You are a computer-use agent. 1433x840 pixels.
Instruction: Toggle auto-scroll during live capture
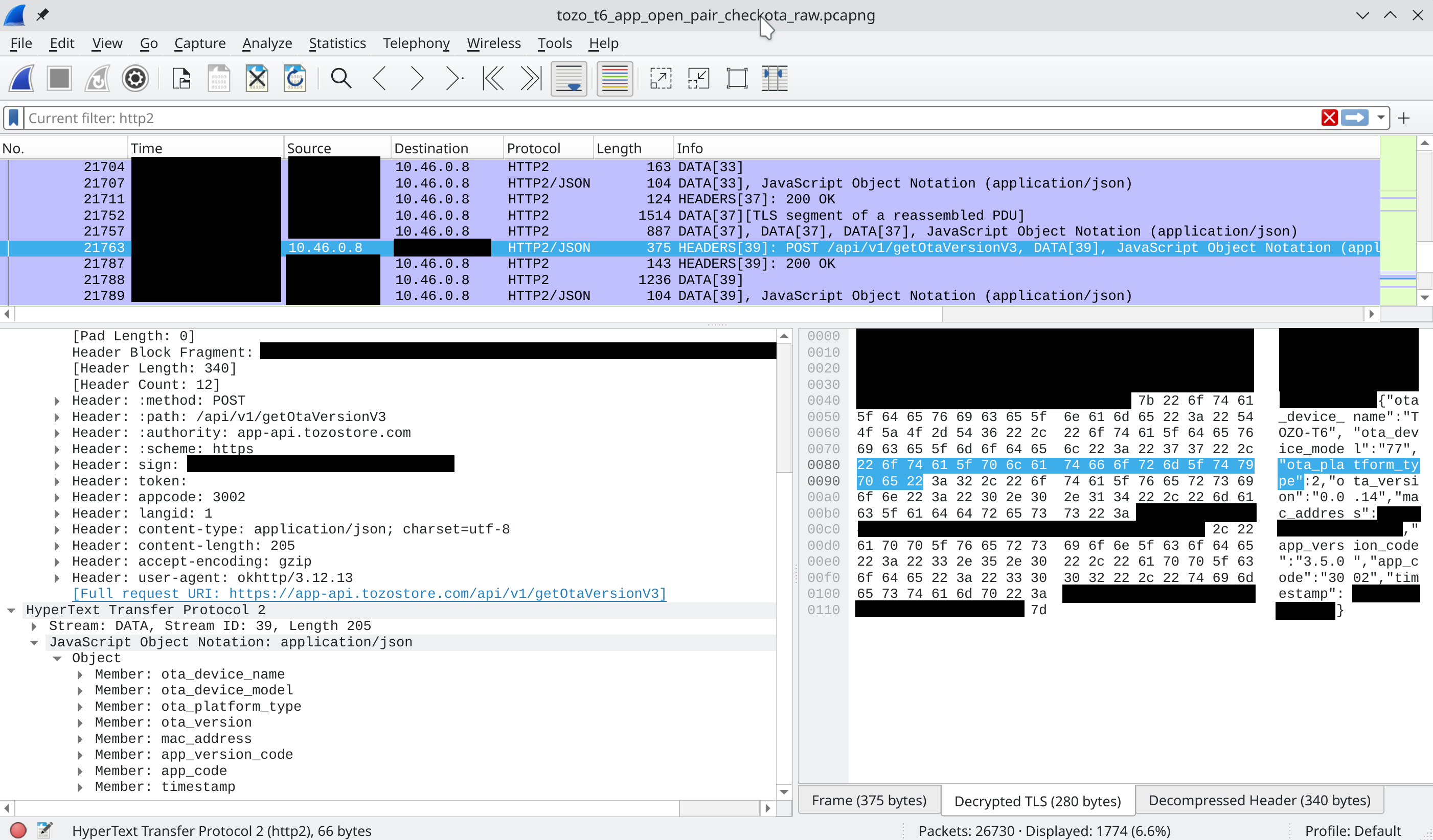pos(568,78)
